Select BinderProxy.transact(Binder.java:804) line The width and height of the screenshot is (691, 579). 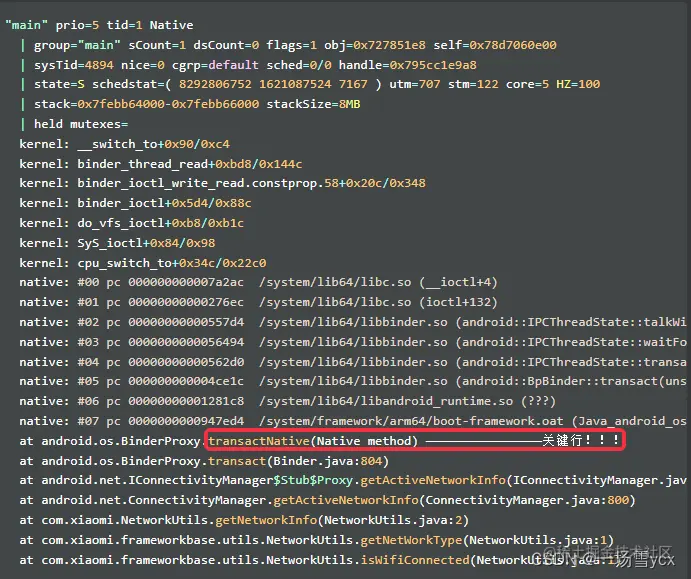click(204, 461)
